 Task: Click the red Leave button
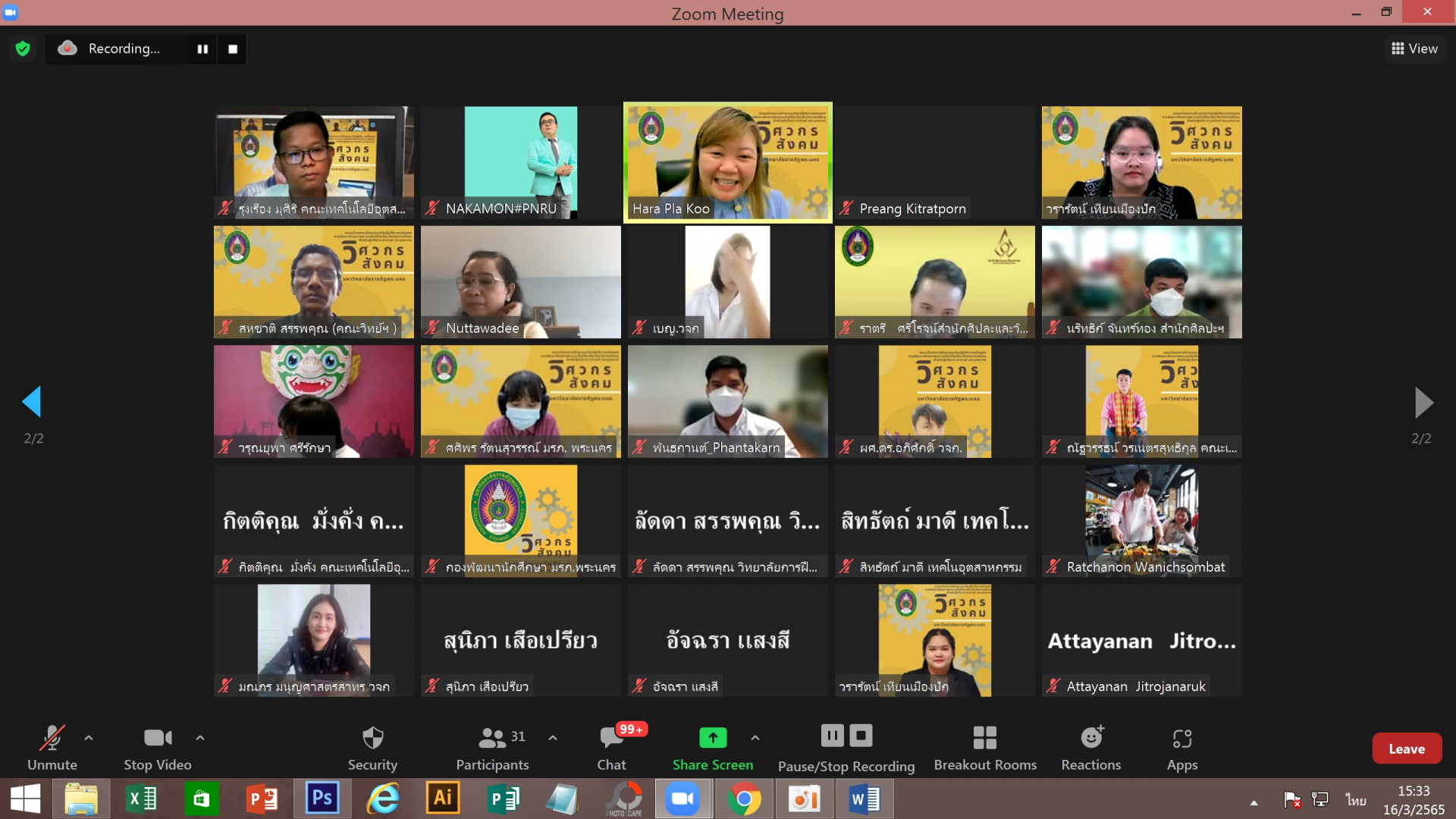[x=1406, y=748]
